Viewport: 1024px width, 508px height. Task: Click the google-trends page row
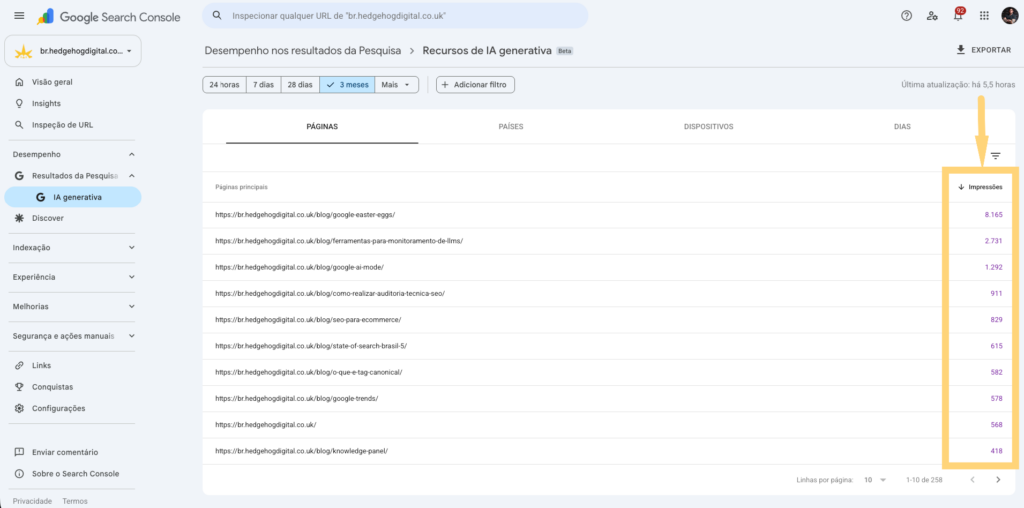pos(609,398)
